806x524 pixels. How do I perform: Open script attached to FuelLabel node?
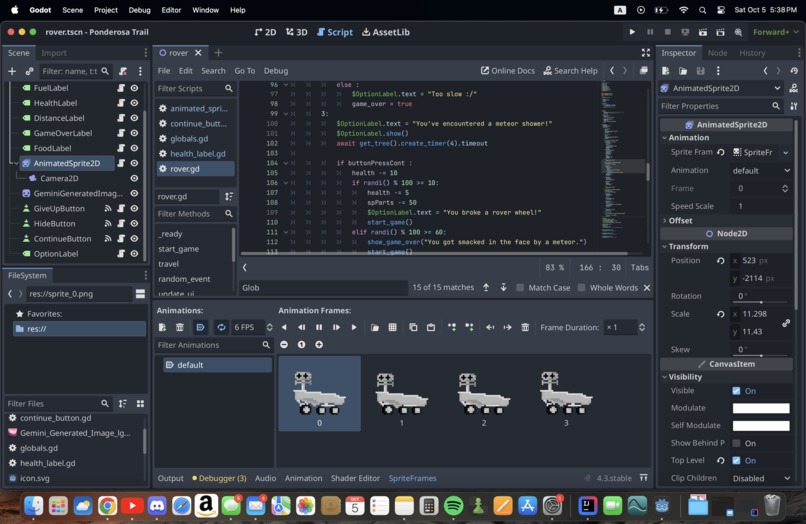pyautogui.click(x=121, y=88)
